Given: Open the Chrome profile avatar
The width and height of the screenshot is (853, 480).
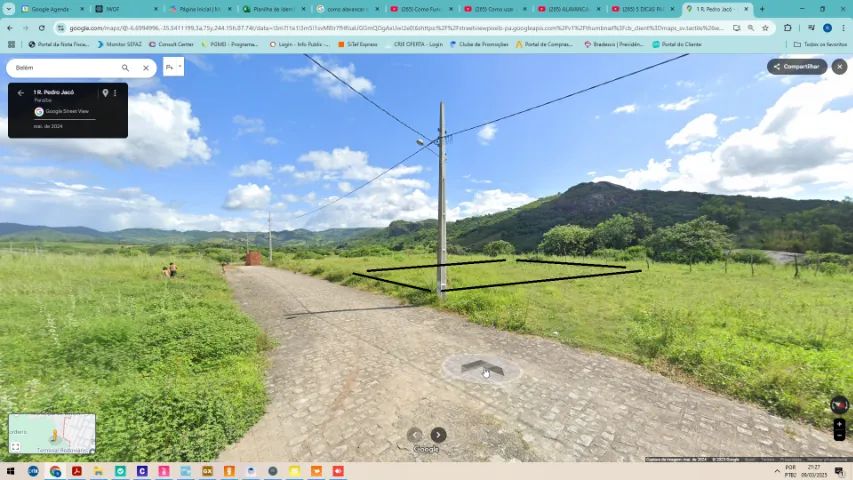Looking at the screenshot, I should (x=827, y=28).
